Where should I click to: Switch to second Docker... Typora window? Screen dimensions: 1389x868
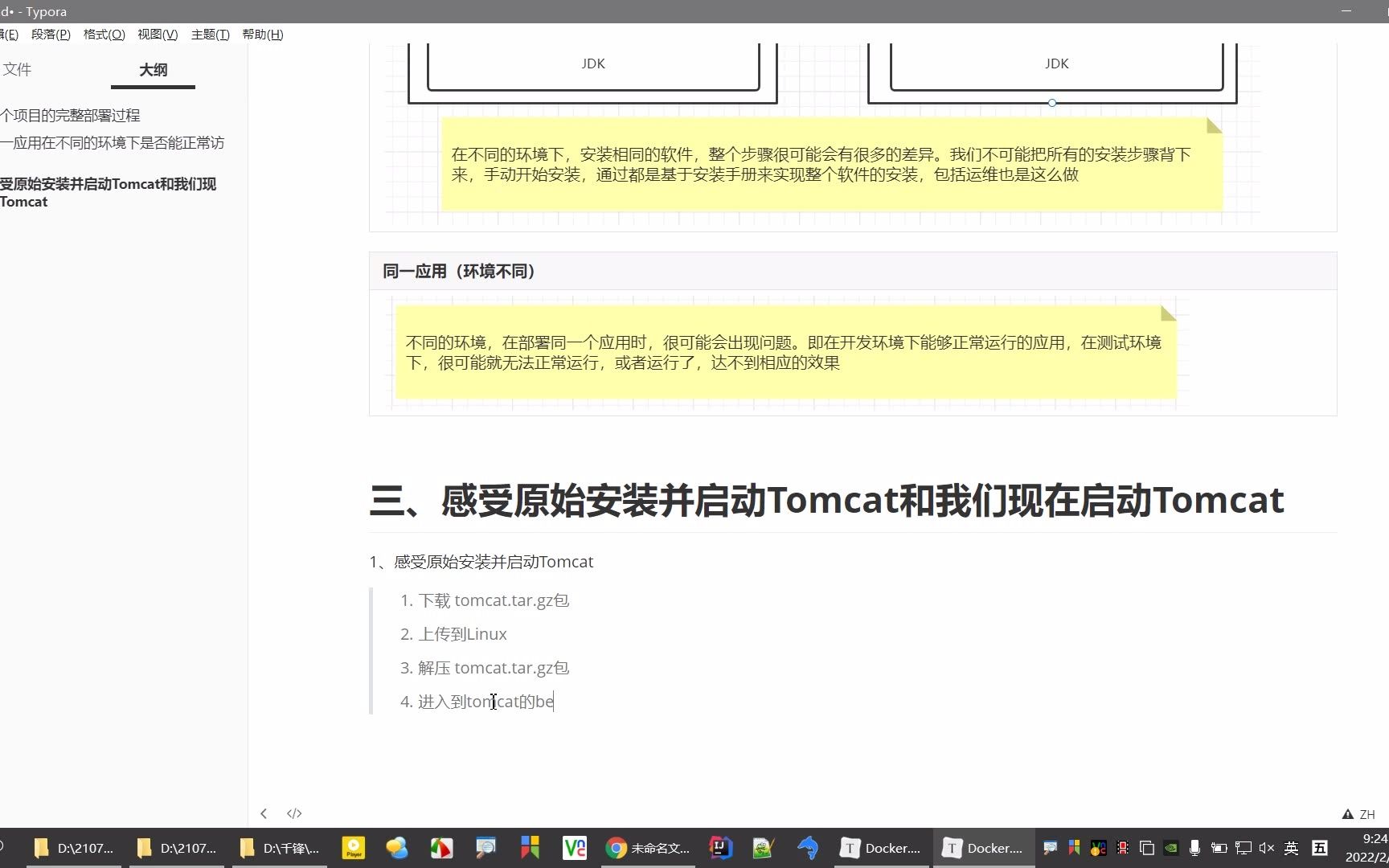pyautogui.click(x=983, y=848)
